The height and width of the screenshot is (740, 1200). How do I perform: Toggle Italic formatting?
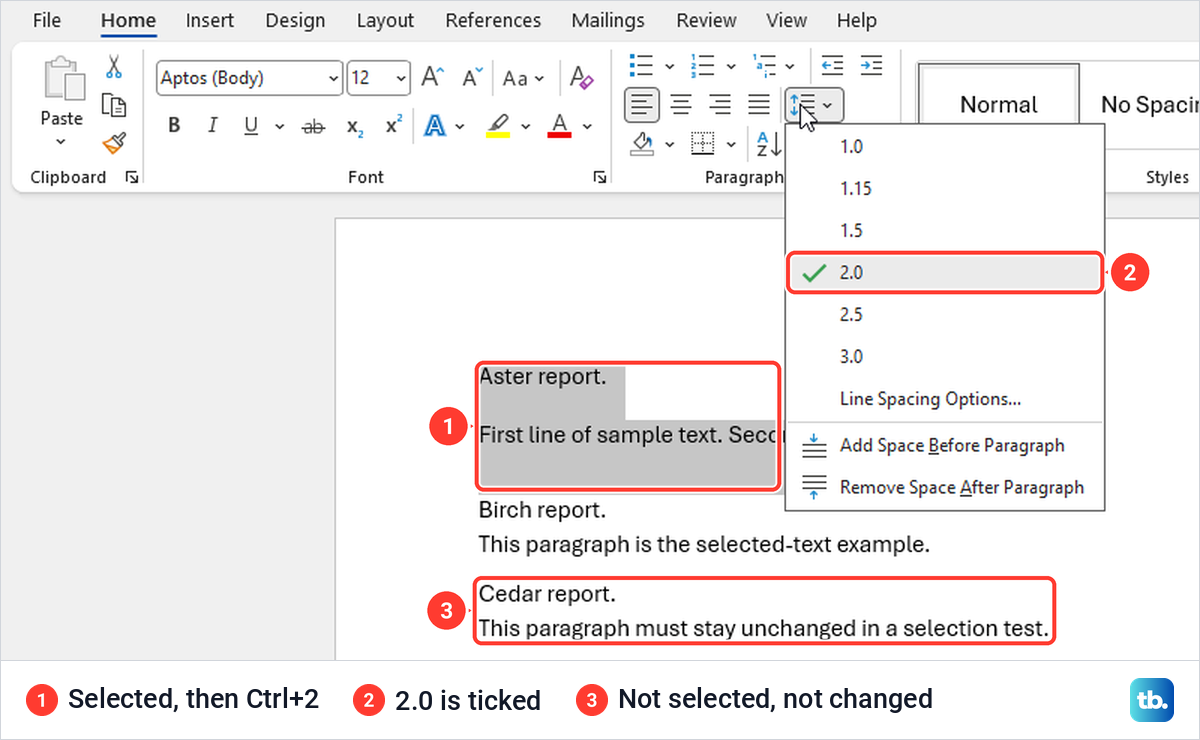(212, 126)
